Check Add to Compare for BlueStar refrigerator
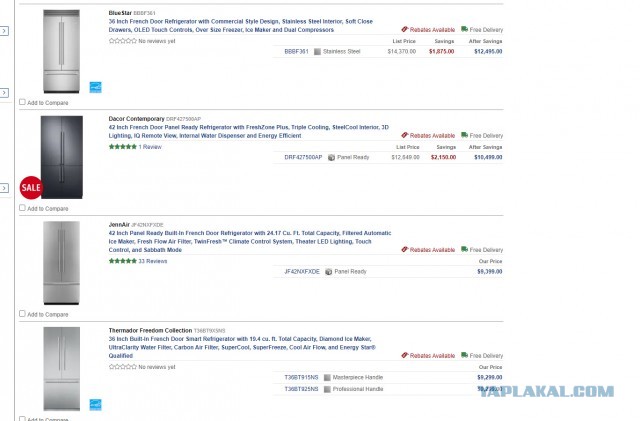 click(22, 102)
